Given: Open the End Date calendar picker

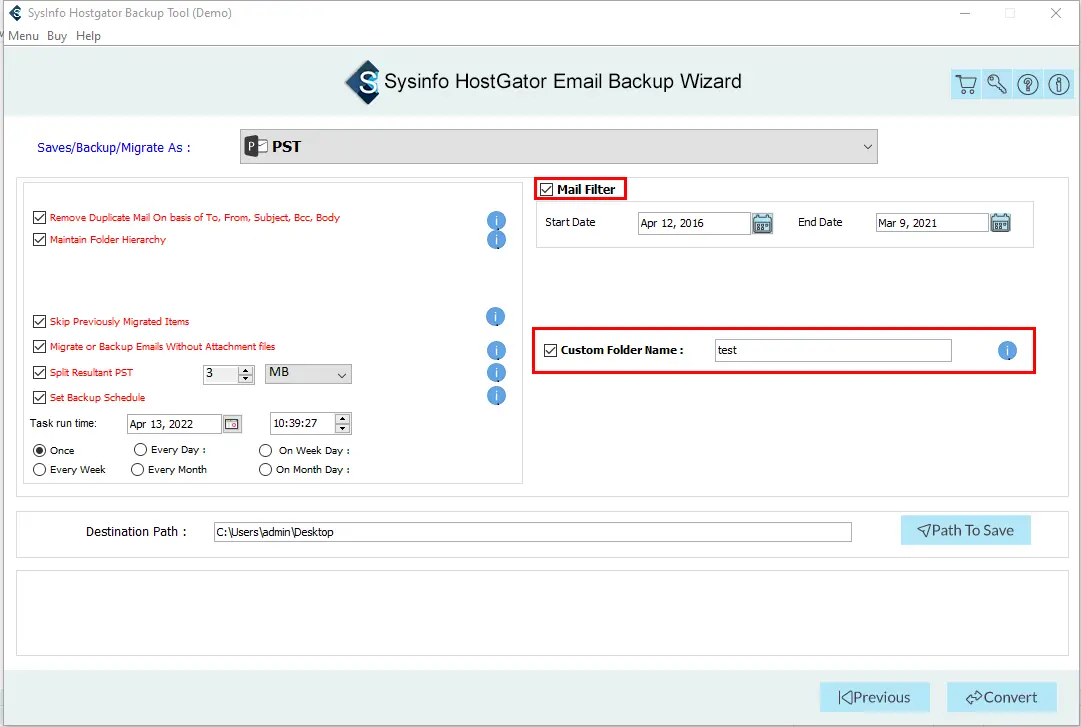Looking at the screenshot, I should pyautogui.click(x=1000, y=223).
